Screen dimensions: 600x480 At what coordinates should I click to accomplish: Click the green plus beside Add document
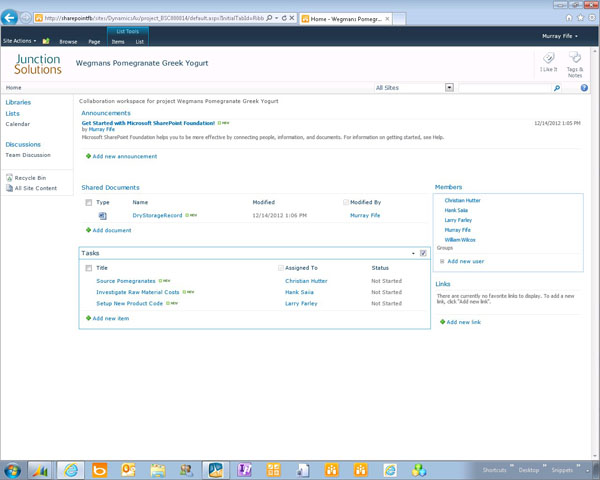click(88, 230)
